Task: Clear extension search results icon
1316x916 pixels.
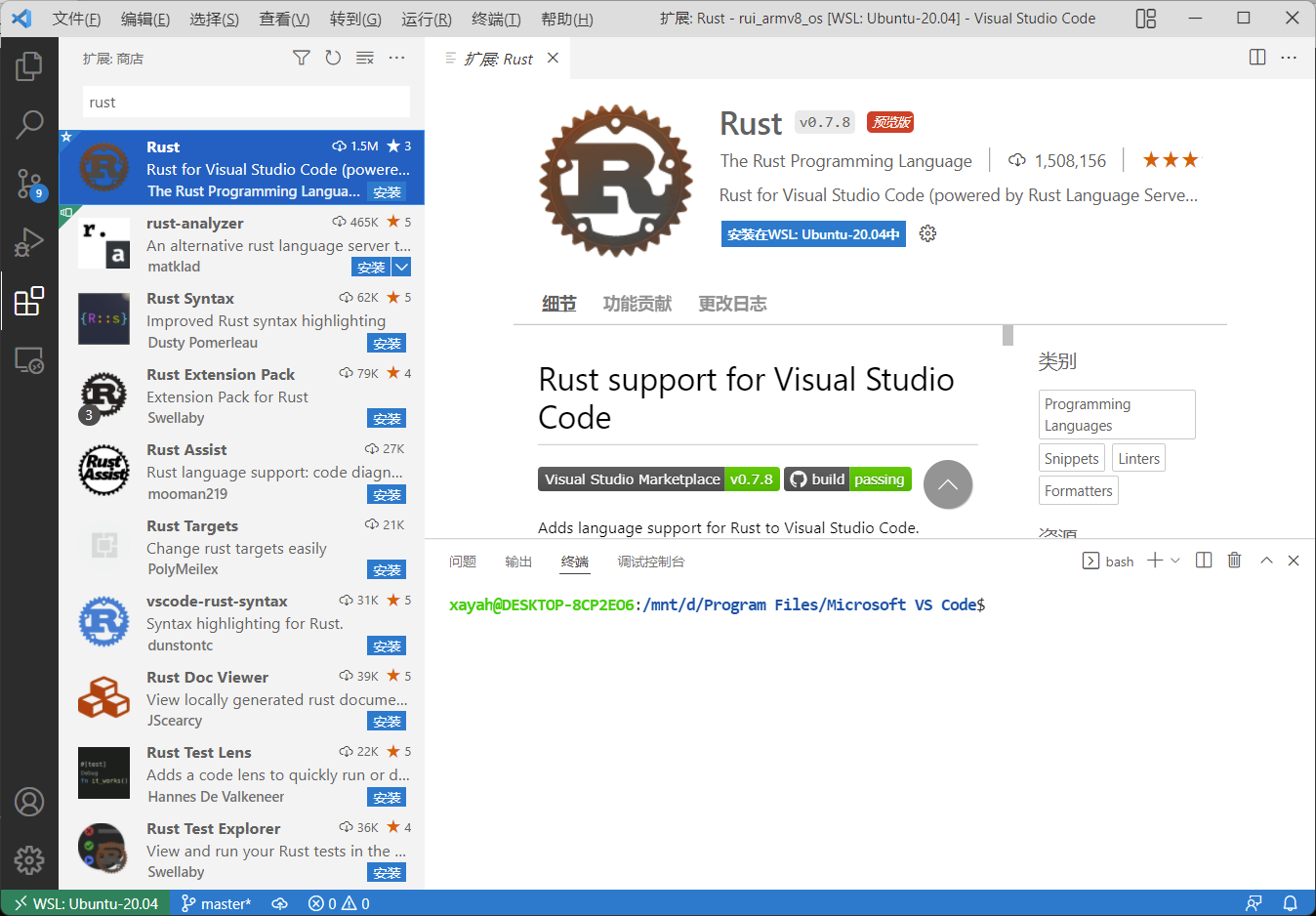Action: pos(365,59)
